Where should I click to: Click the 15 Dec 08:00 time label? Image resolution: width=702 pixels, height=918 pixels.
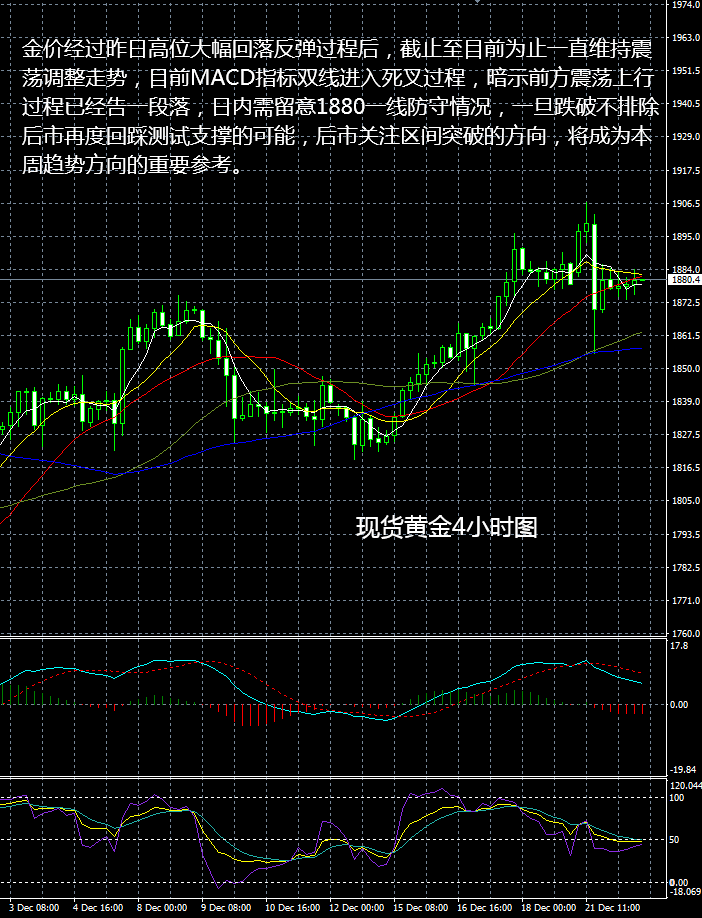pyautogui.click(x=420, y=908)
